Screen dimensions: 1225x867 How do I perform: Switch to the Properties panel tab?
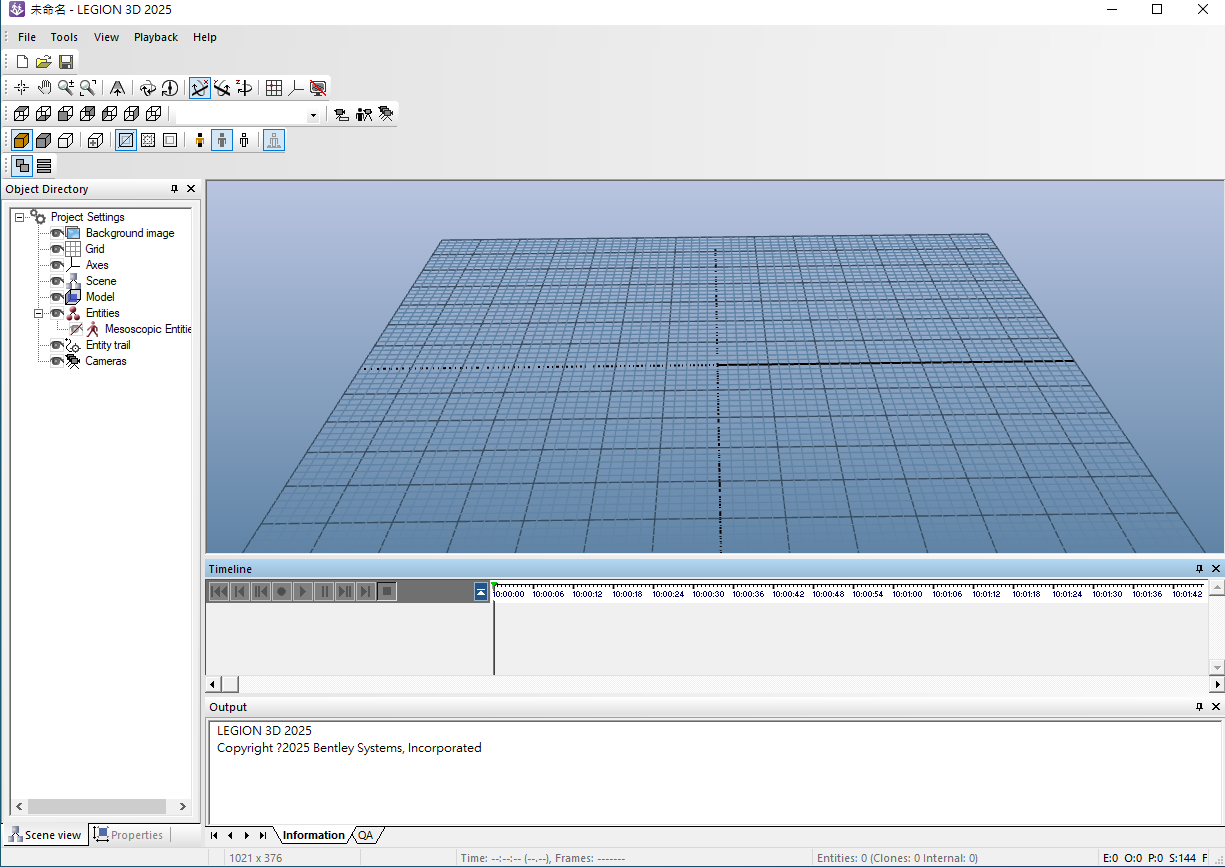pos(128,835)
